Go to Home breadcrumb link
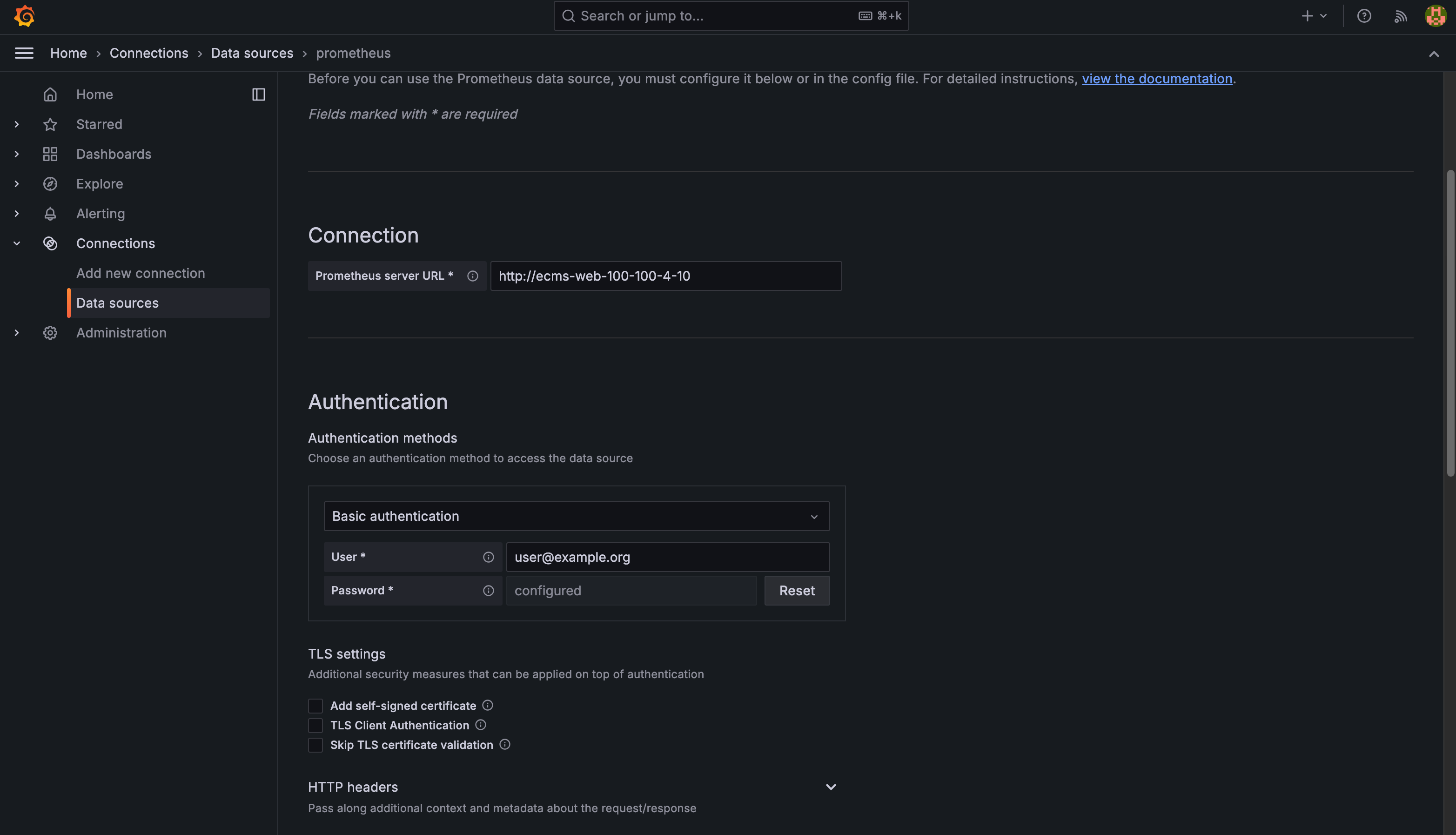This screenshot has height=835, width=1456. 69,54
